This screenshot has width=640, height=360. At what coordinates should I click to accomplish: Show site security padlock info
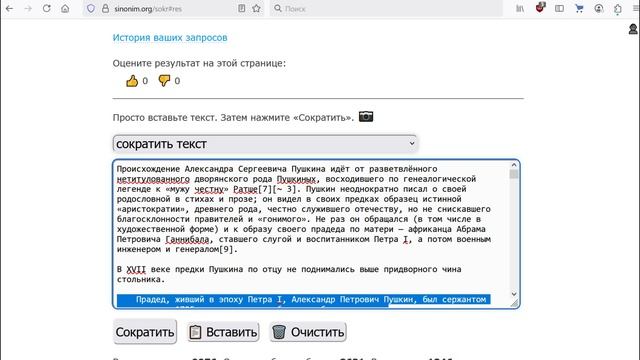105,8
